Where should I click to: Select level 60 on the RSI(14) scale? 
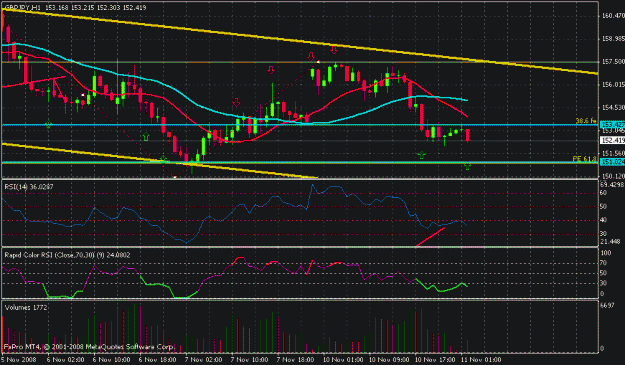[x=603, y=193]
